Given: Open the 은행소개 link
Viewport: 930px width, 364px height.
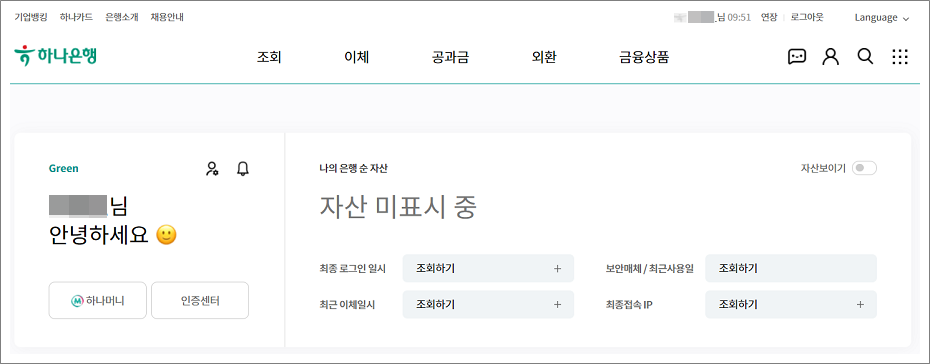Looking at the screenshot, I should tap(122, 17).
